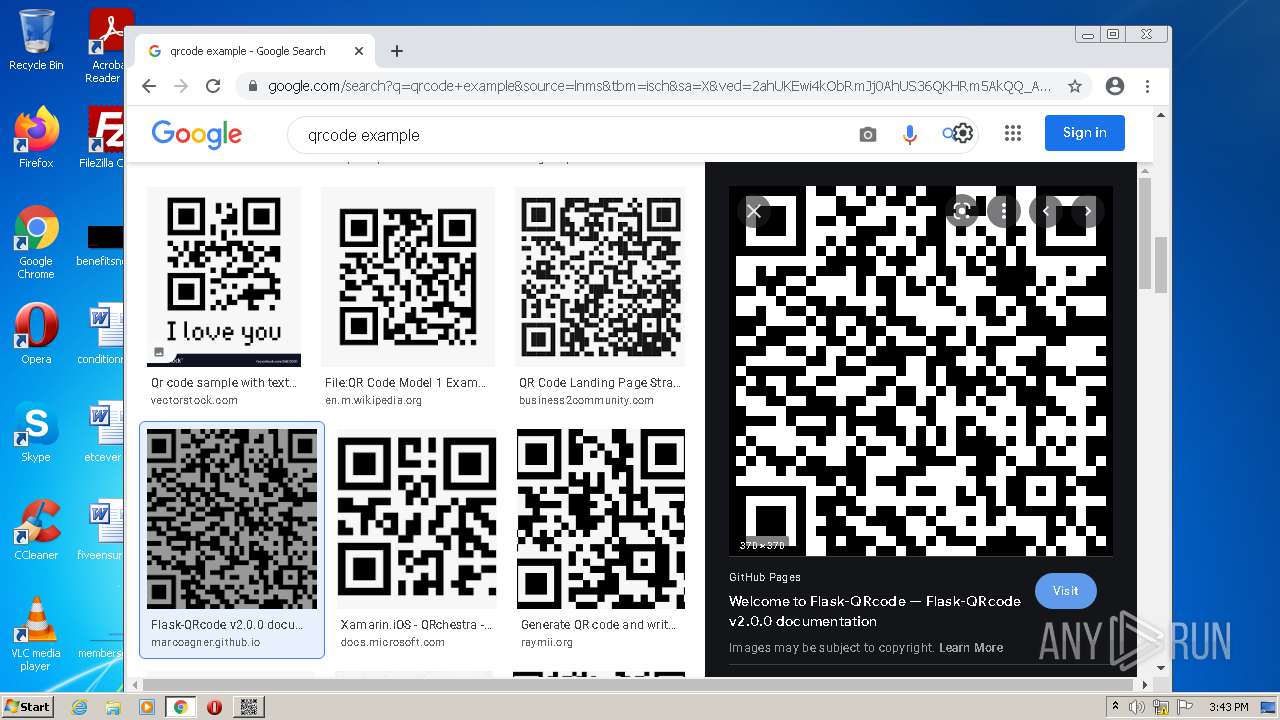Open Action Center flag icon in tray

tap(1185, 707)
